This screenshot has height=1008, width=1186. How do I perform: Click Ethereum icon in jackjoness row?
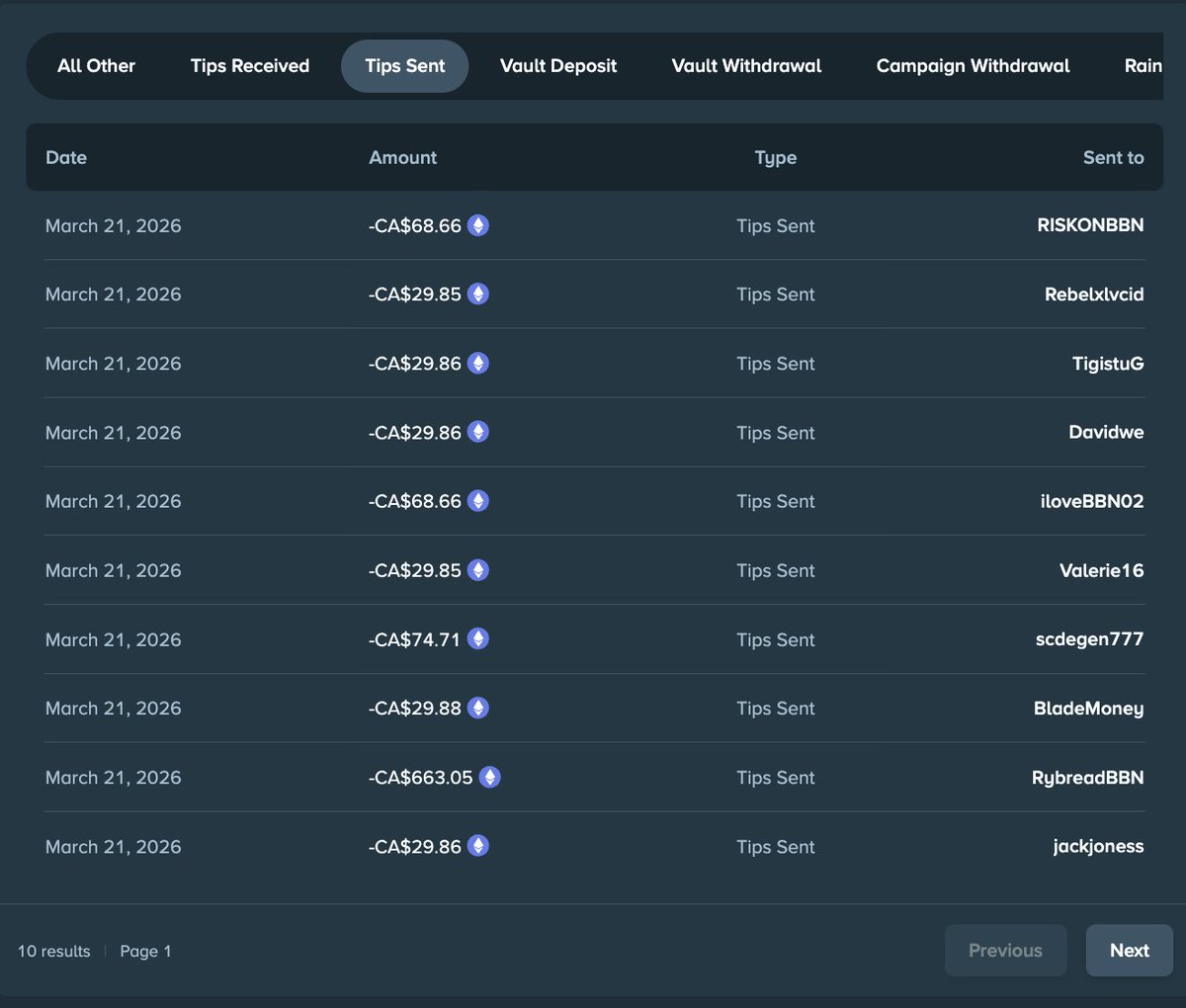point(478,846)
